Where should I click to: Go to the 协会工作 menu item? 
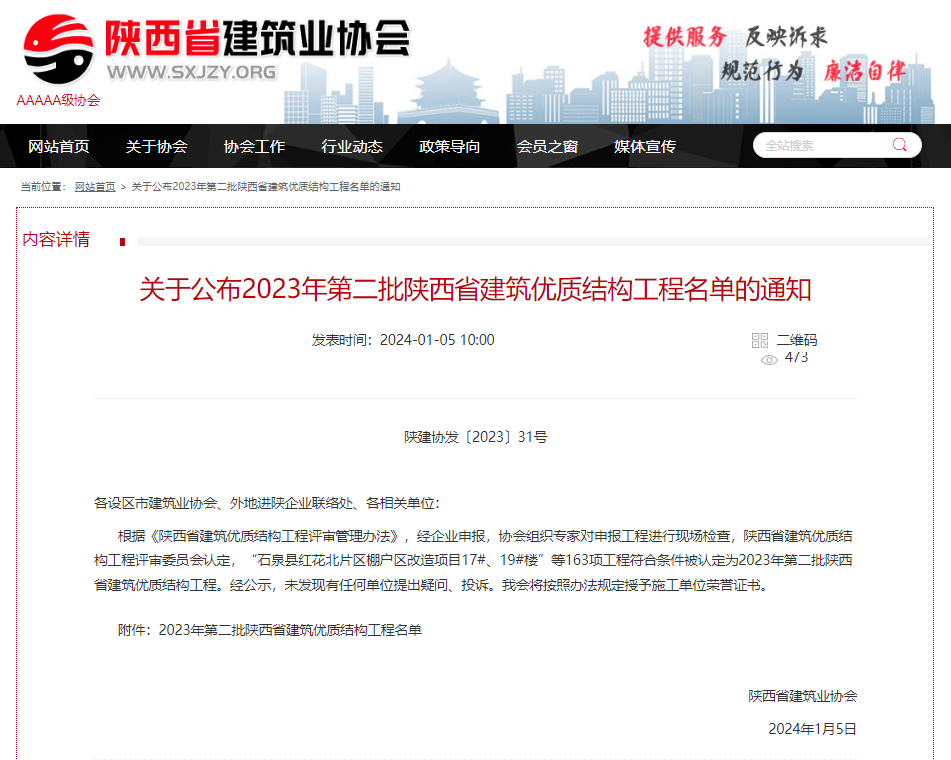click(x=254, y=146)
